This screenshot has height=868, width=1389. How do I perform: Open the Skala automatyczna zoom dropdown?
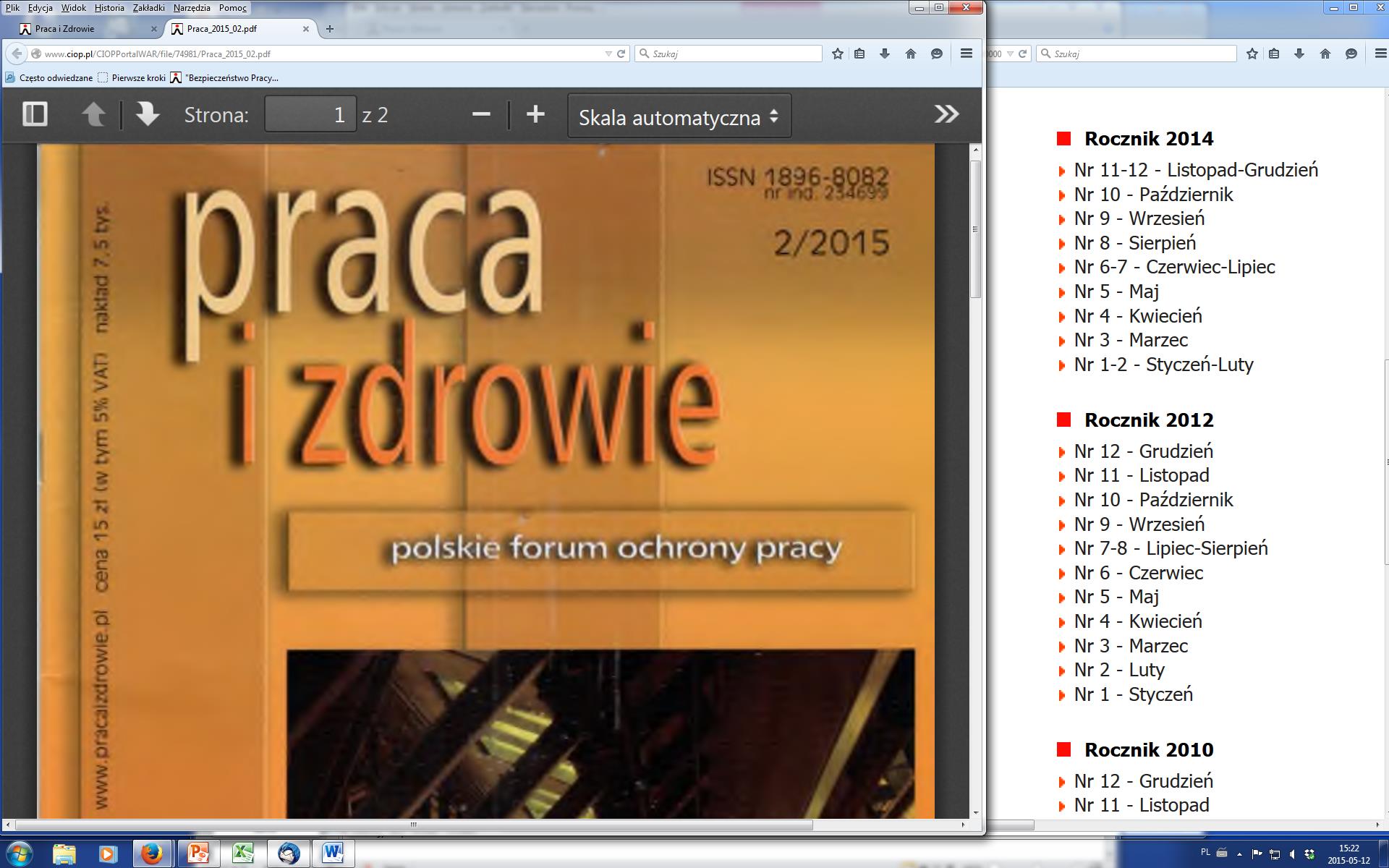(679, 116)
